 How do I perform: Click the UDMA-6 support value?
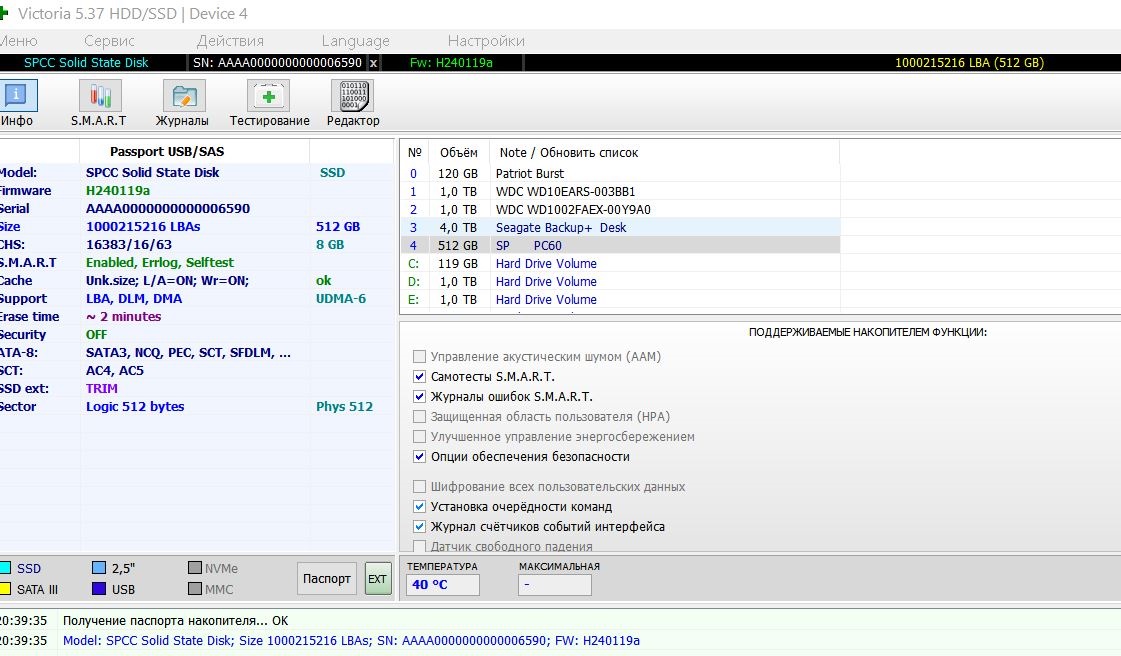(x=341, y=299)
